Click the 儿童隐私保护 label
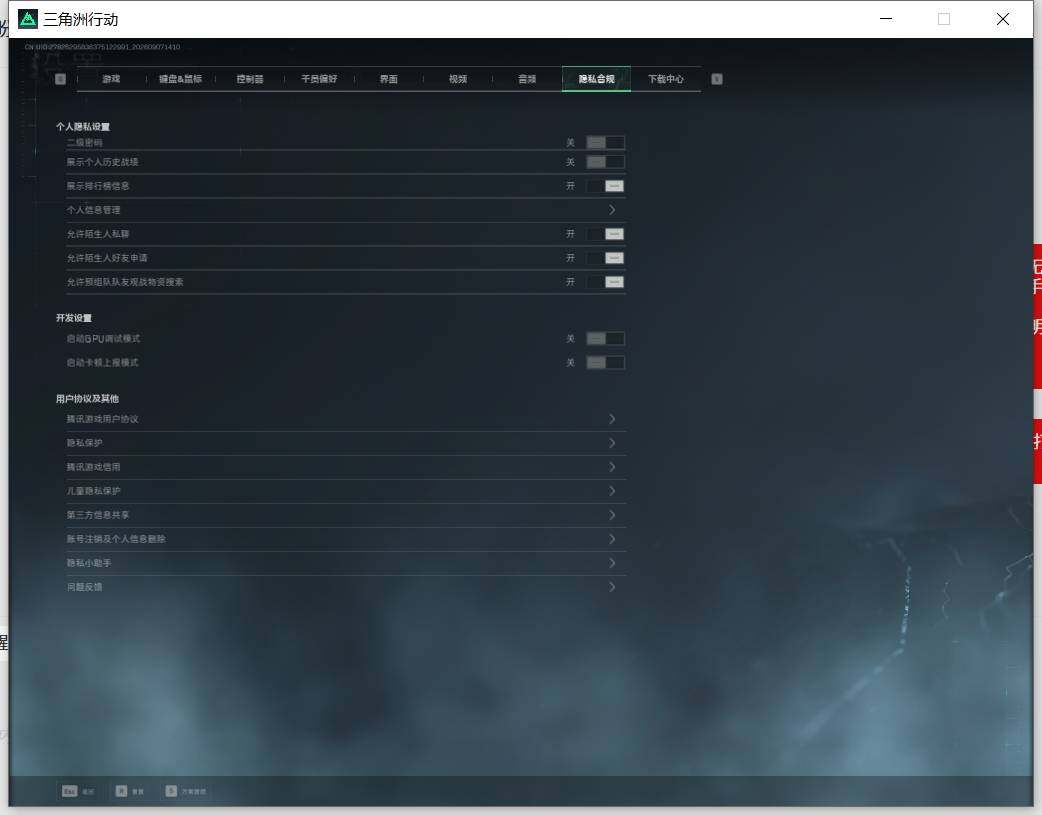This screenshot has width=1042, height=815. pyautogui.click(x=94, y=491)
